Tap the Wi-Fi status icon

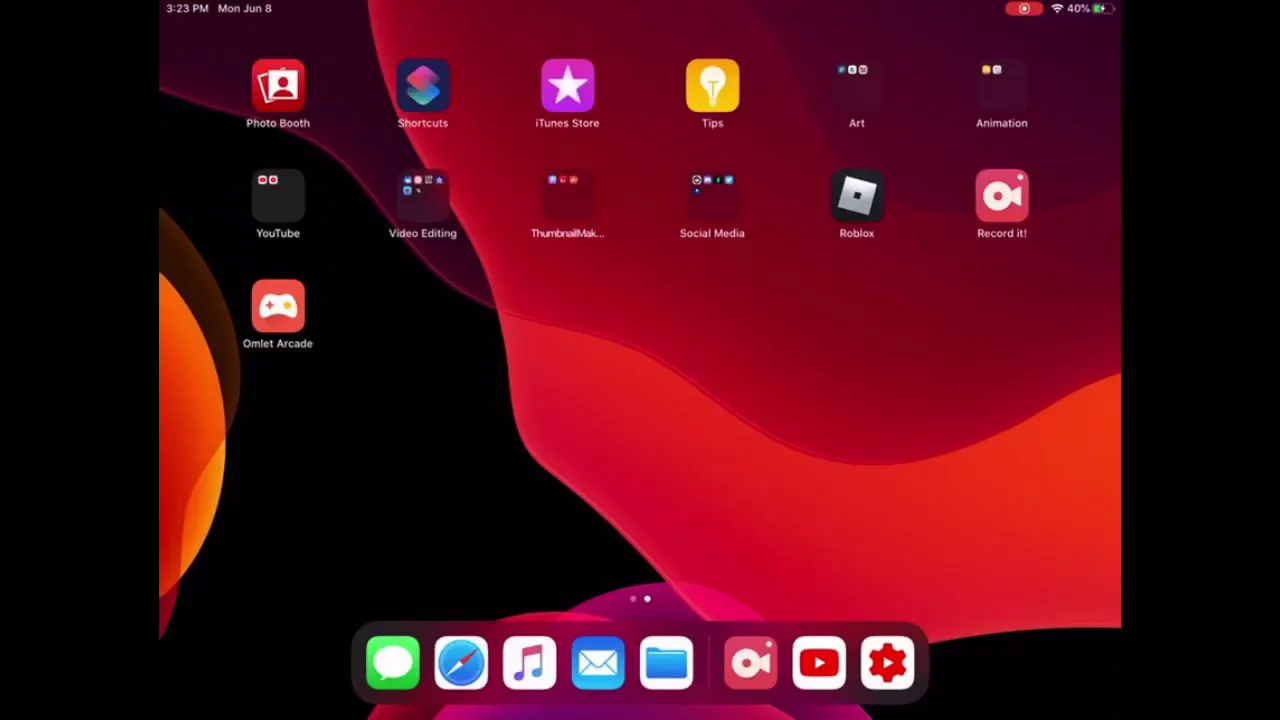[x=1057, y=8]
